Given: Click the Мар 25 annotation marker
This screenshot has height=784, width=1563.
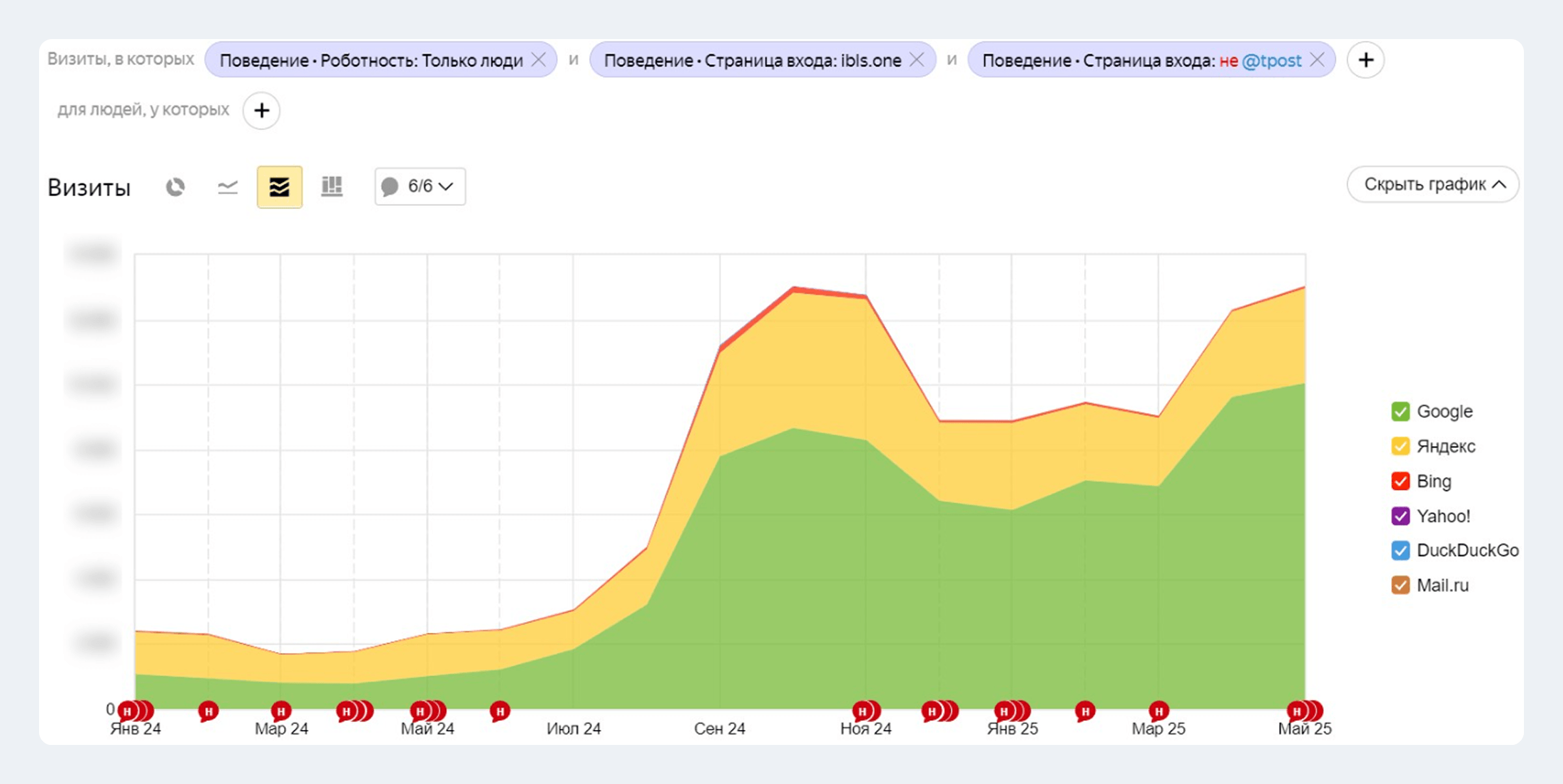Looking at the screenshot, I should click(1159, 710).
